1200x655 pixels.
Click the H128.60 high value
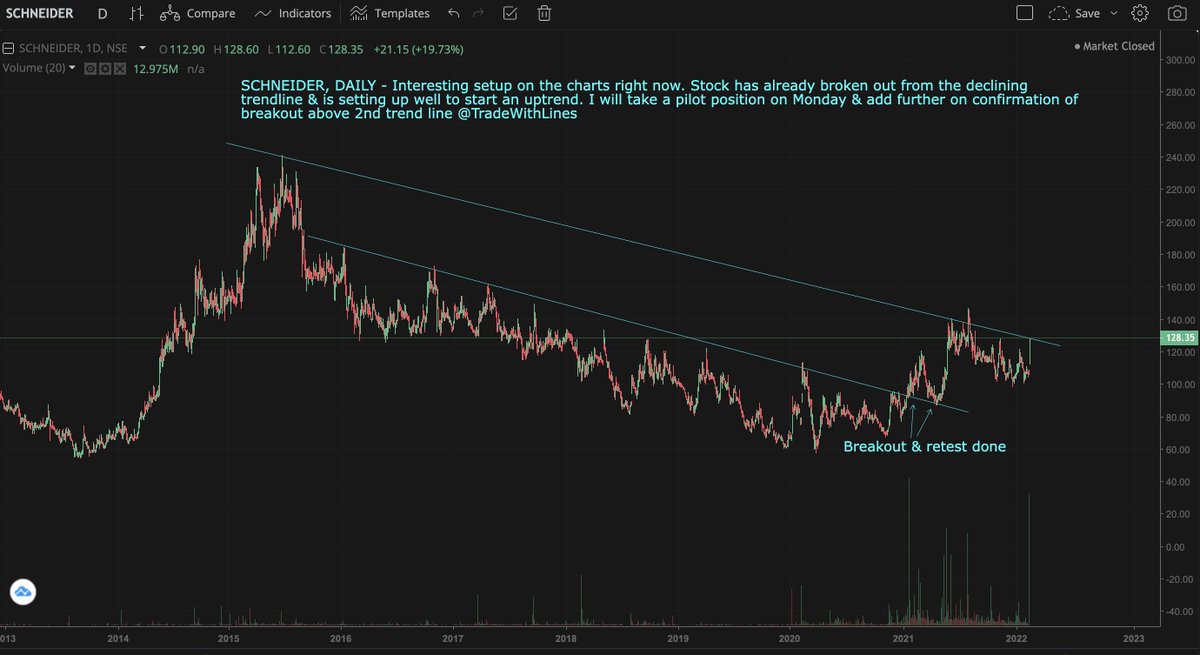tap(236, 48)
